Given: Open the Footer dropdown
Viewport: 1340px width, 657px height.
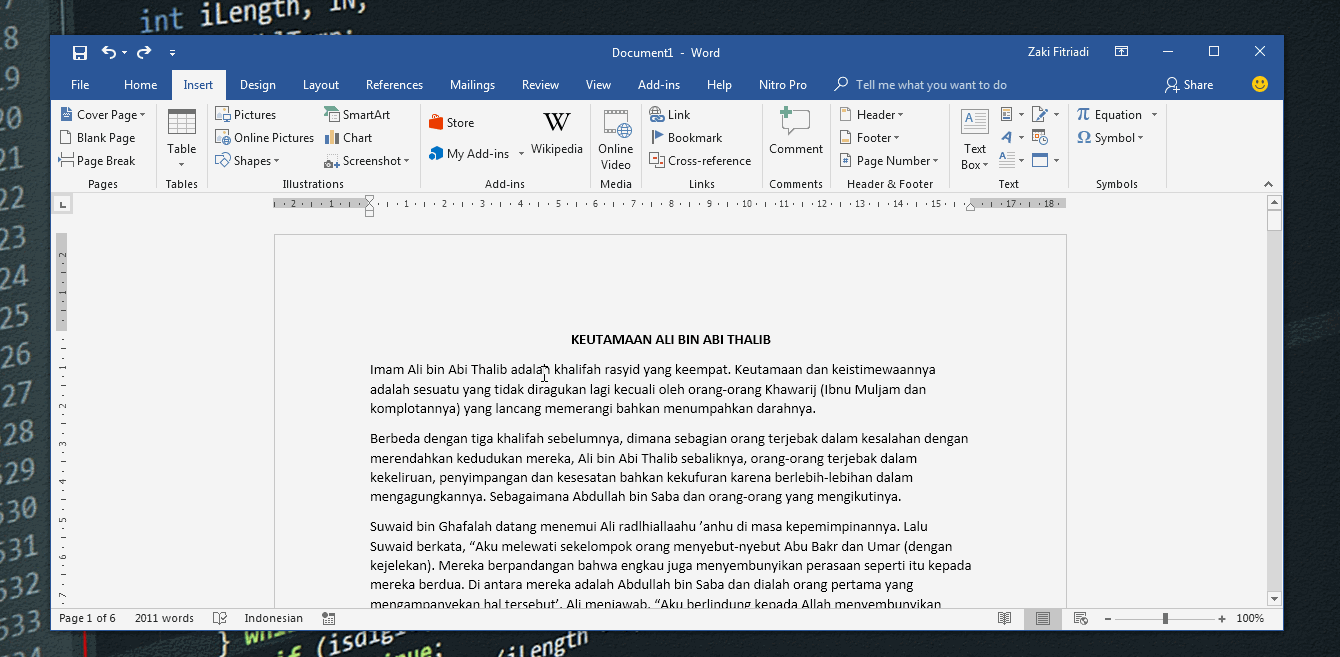Looking at the screenshot, I should click(870, 138).
